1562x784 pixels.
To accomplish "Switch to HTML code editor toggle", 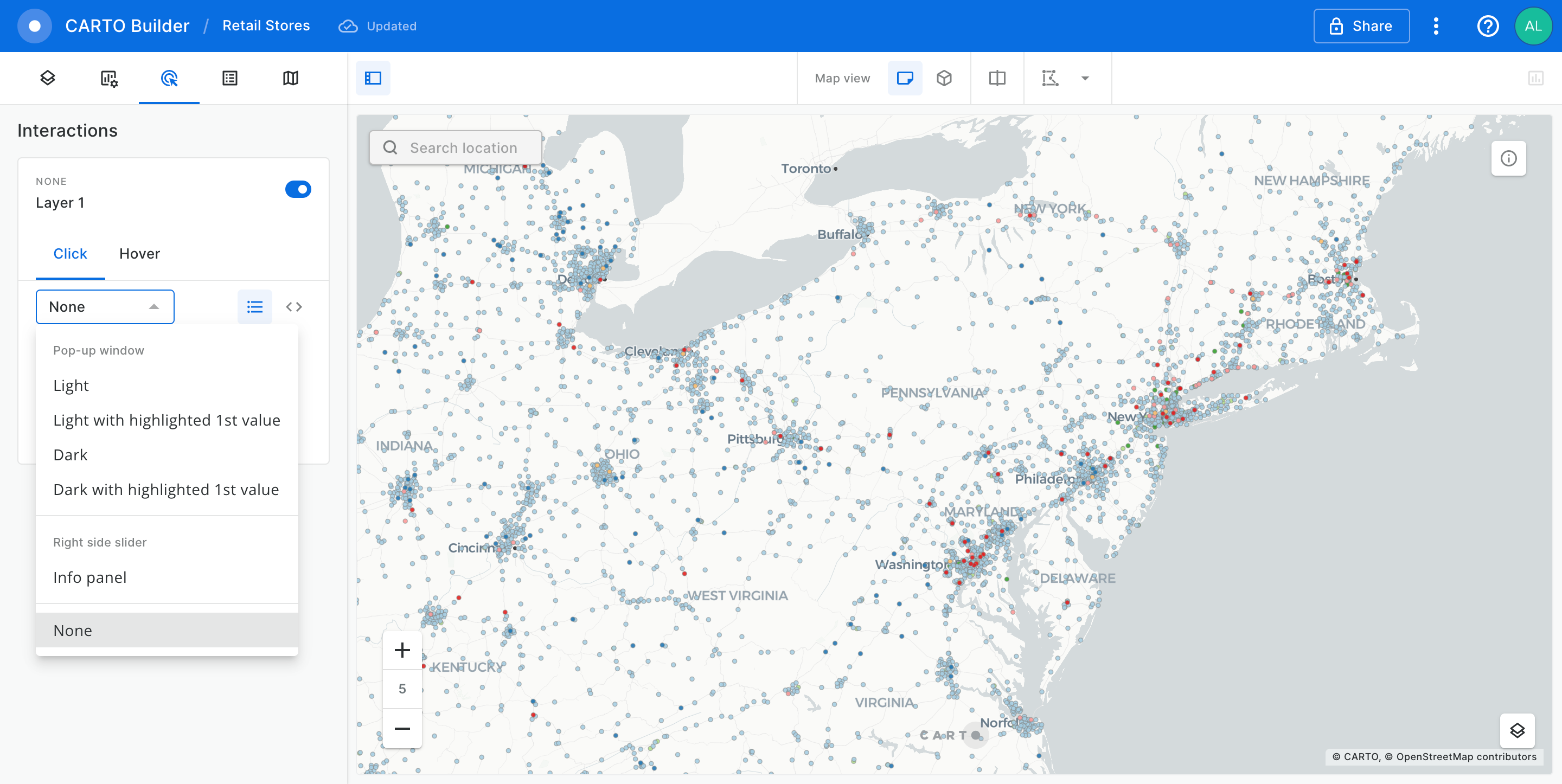I will point(294,307).
